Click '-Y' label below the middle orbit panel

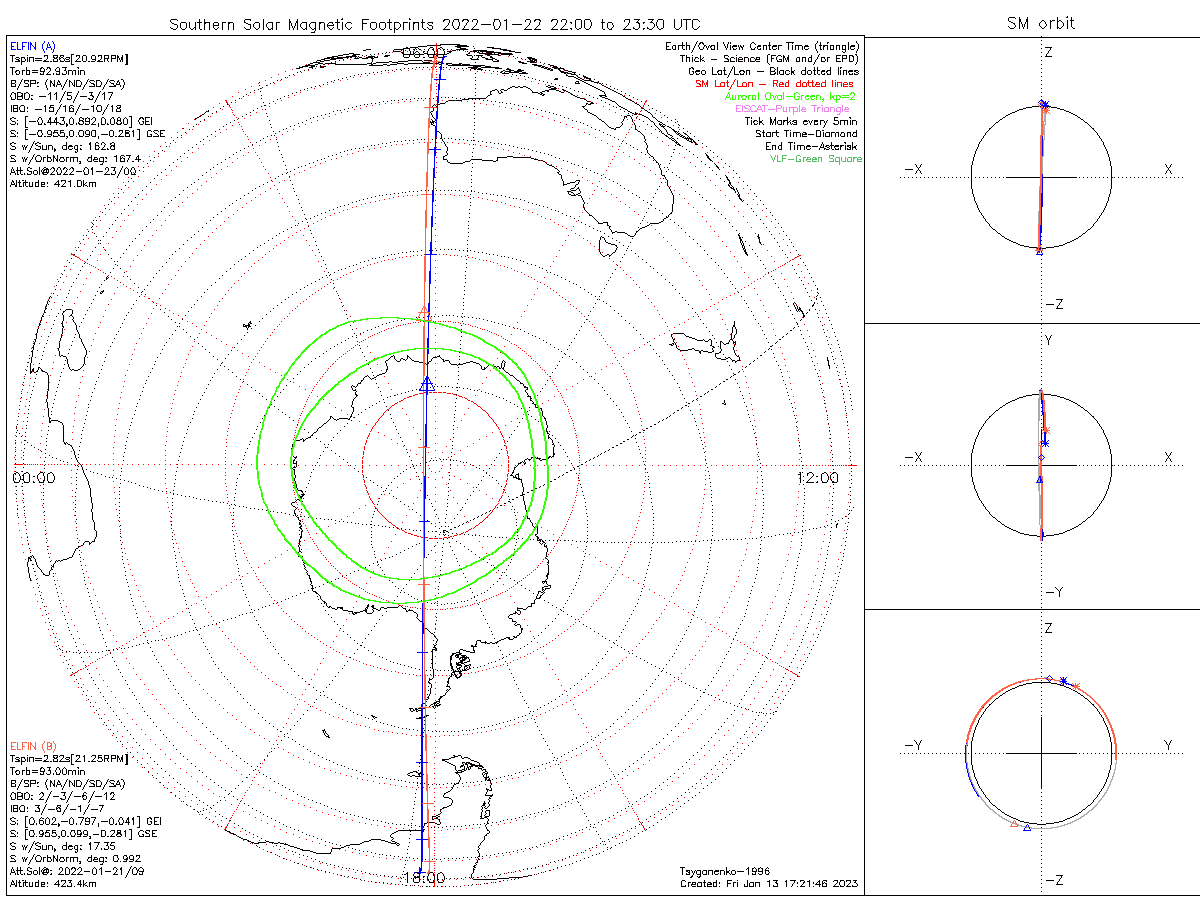point(1053,592)
